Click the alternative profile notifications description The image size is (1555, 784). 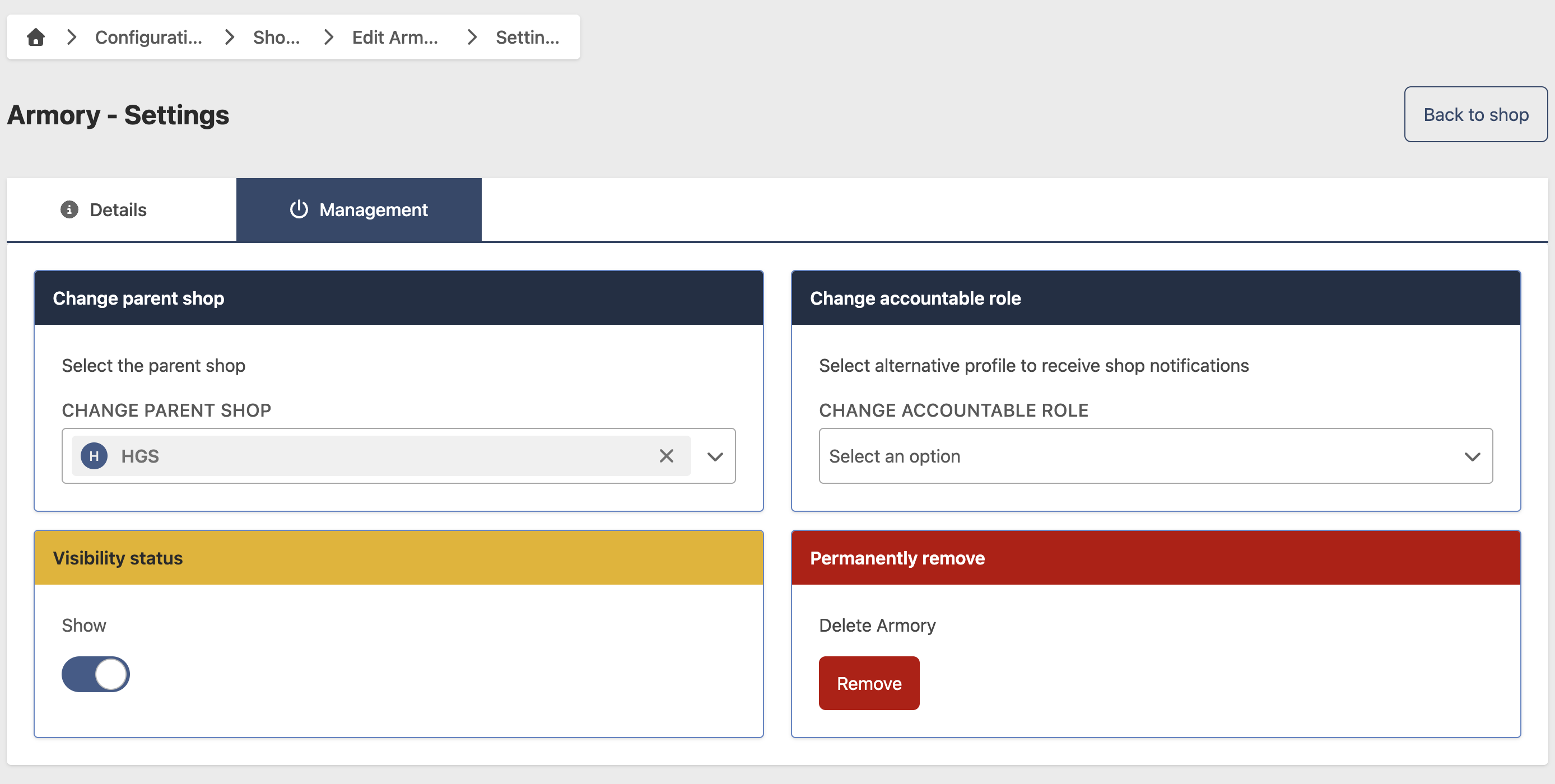(1033, 366)
